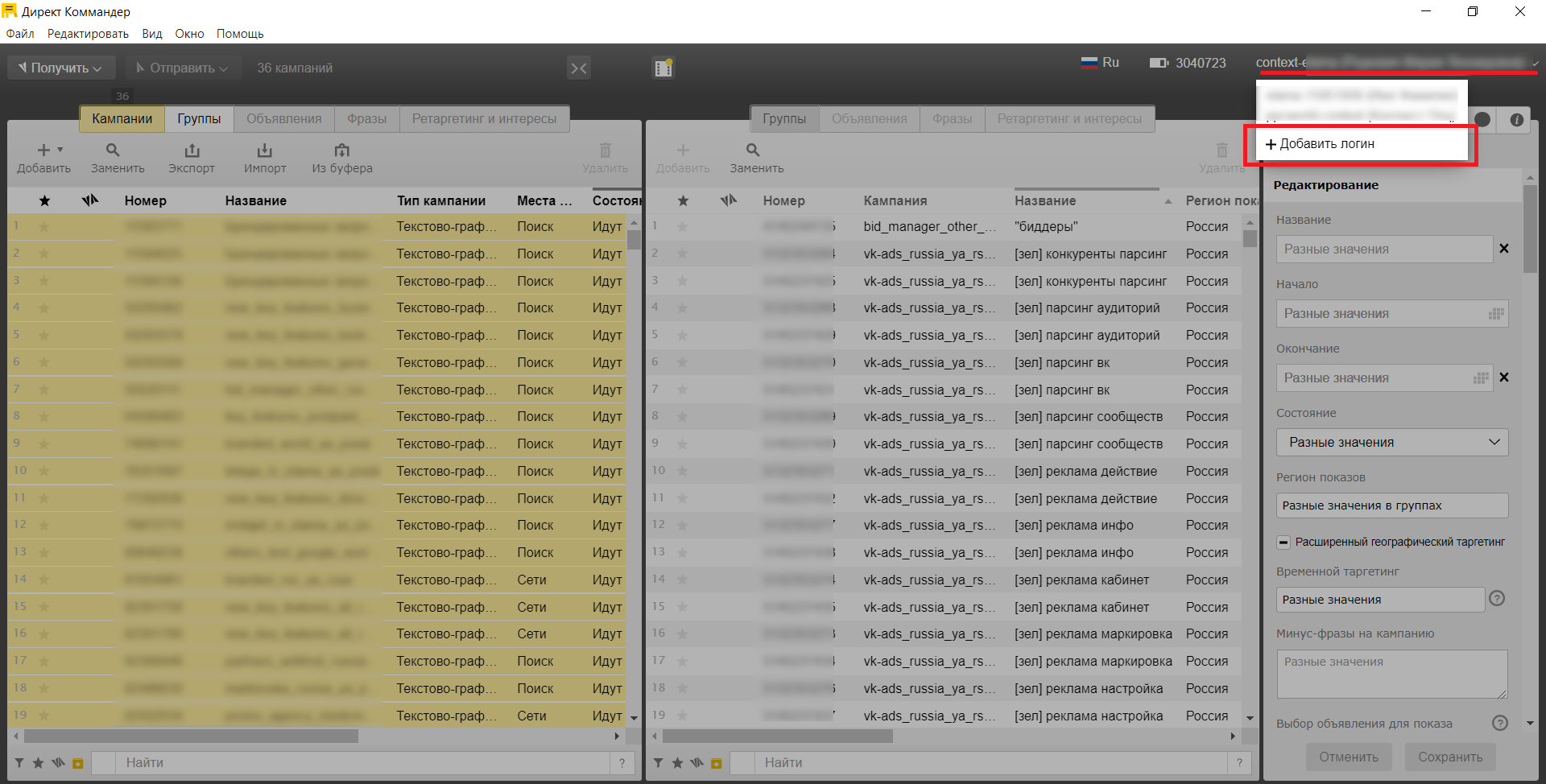This screenshot has height=784, width=1546.
Task: Clear the 'Окончание' date with X icon
Action: coord(1503,378)
